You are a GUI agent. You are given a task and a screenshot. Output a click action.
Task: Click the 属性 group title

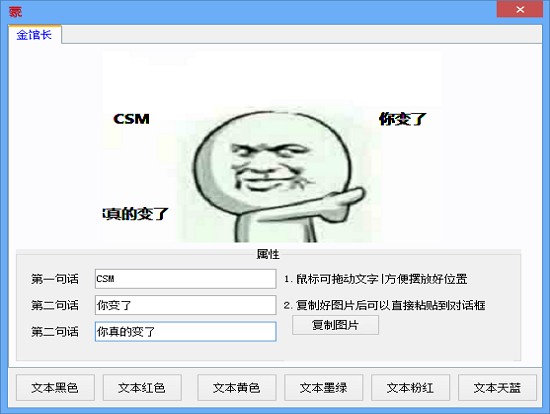click(268, 254)
